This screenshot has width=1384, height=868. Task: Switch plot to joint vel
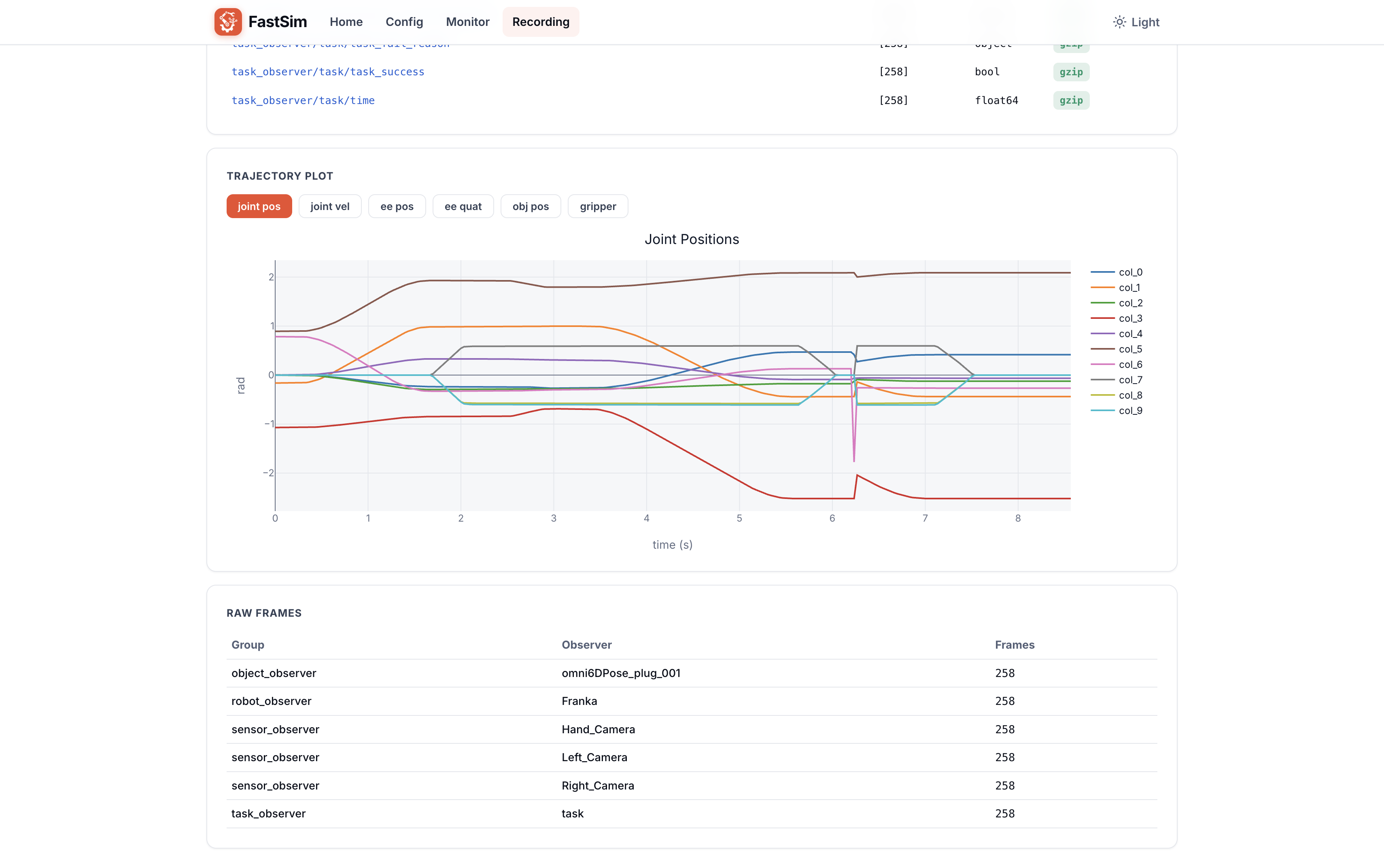pos(330,206)
